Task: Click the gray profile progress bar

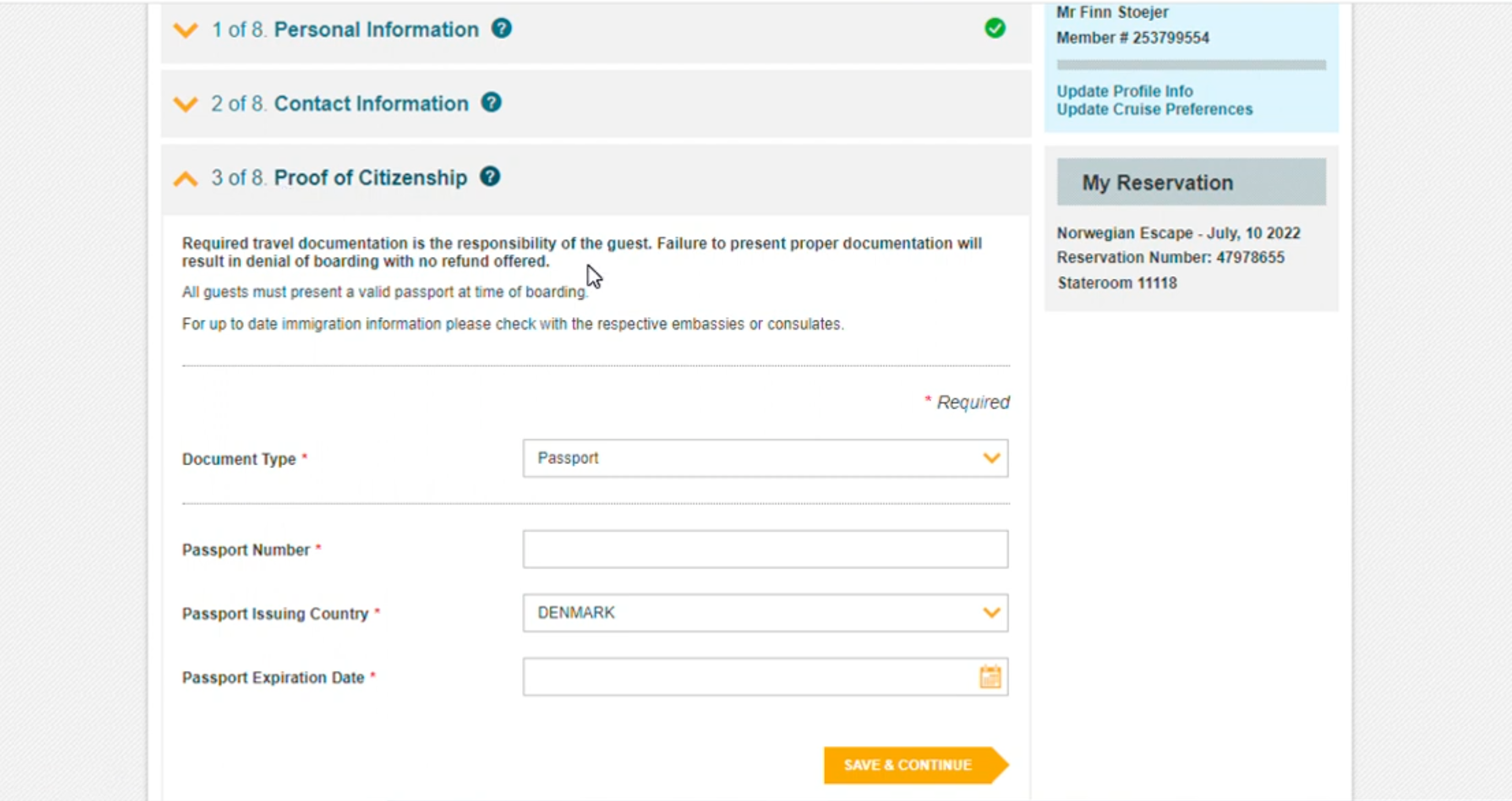Action: coord(1191,65)
